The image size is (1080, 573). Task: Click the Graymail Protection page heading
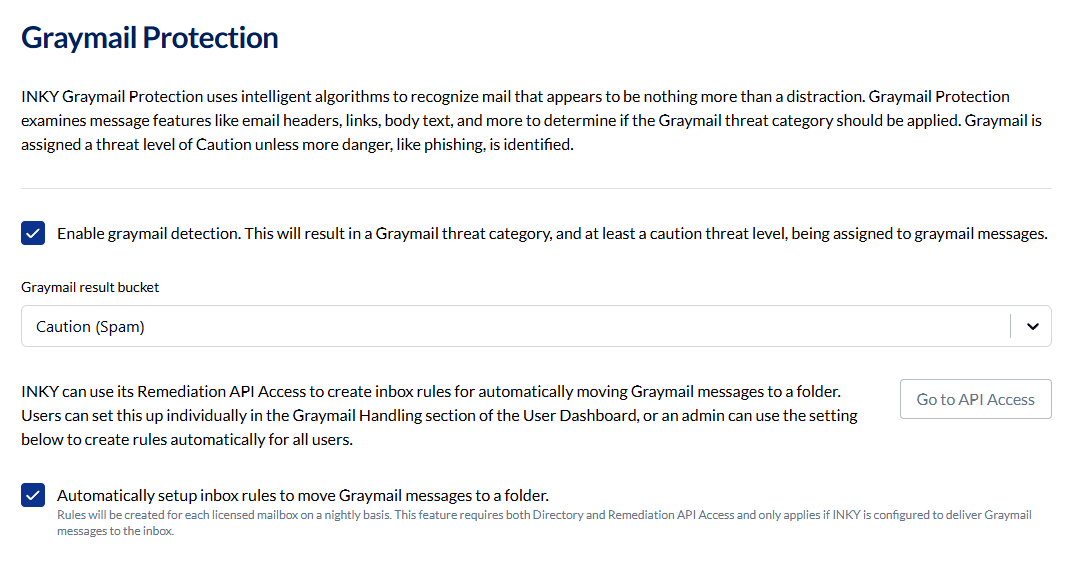point(150,38)
